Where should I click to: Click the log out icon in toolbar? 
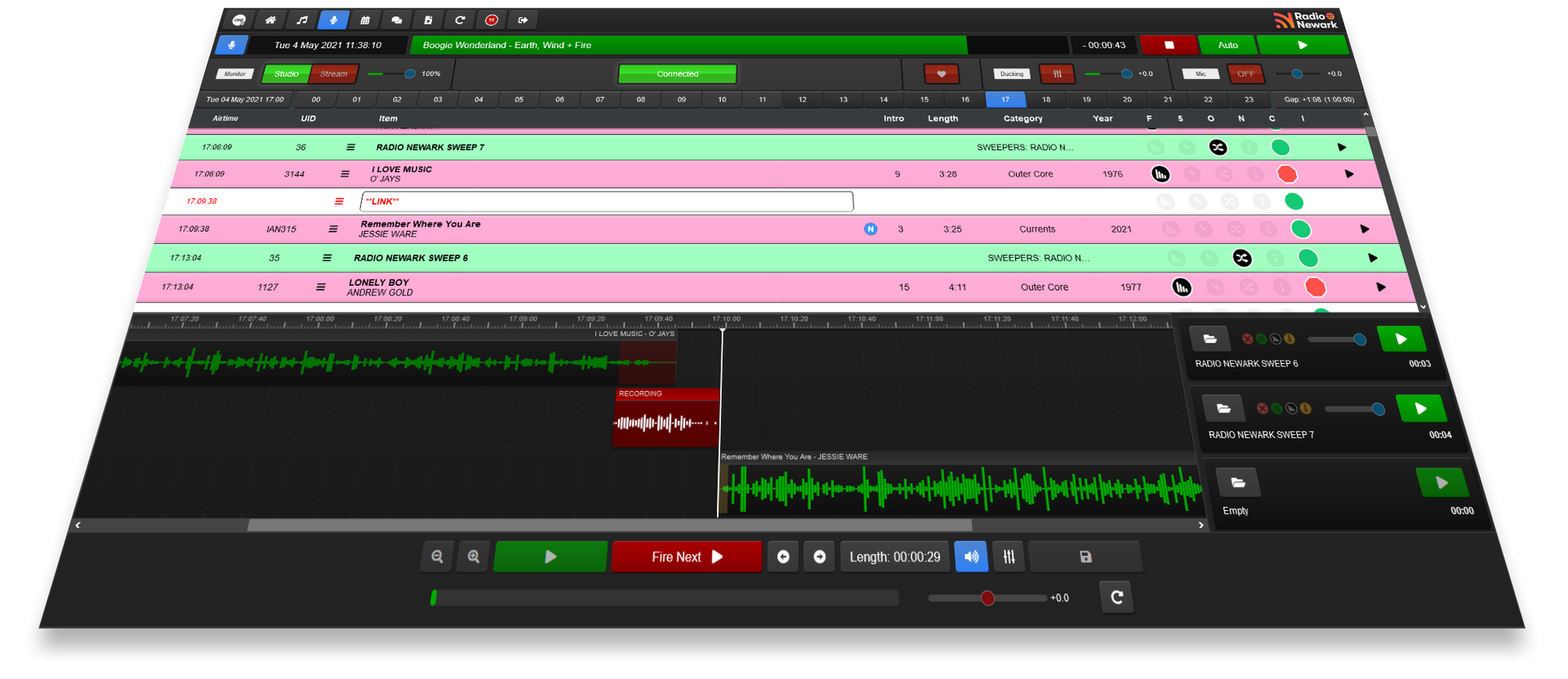(523, 20)
